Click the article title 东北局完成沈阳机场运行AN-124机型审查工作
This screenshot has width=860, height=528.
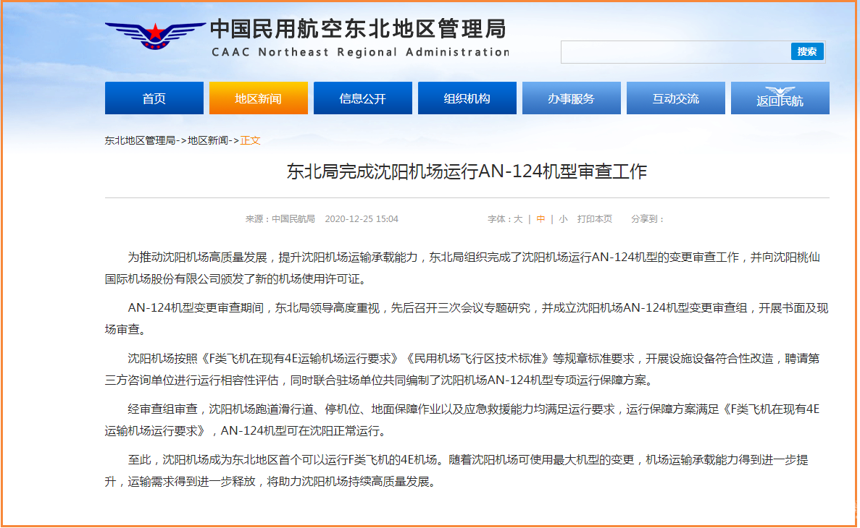(467, 172)
